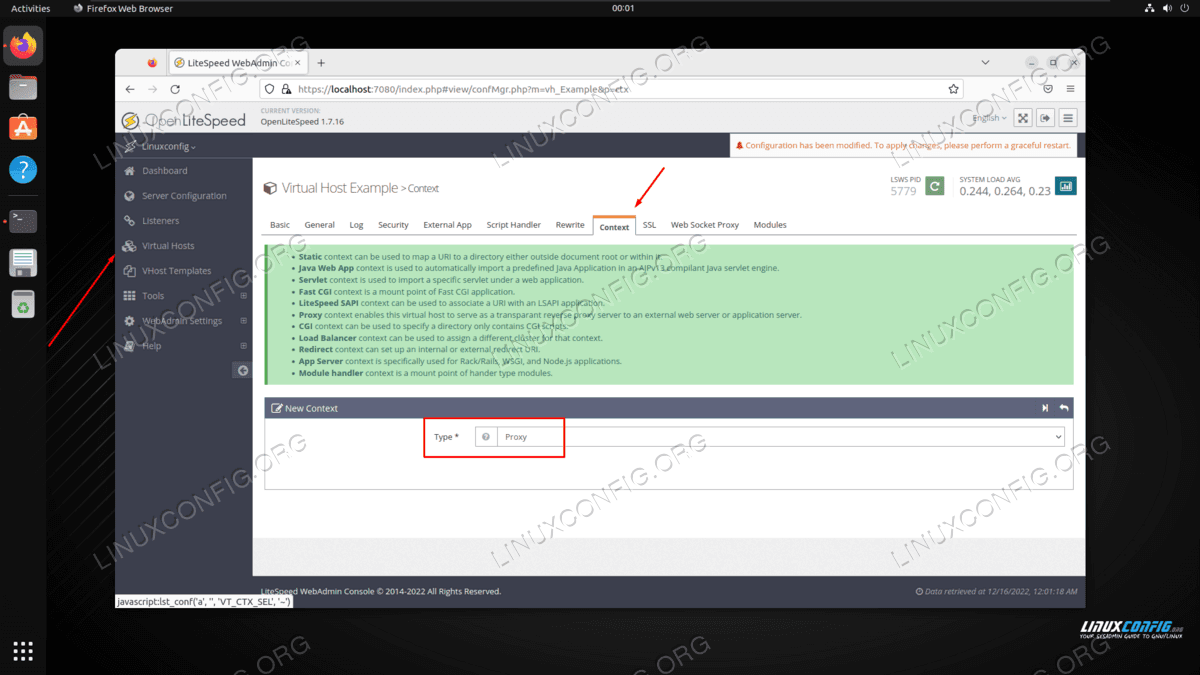Click the Activities button
The width and height of the screenshot is (1200, 675).
pyautogui.click(x=31, y=8)
